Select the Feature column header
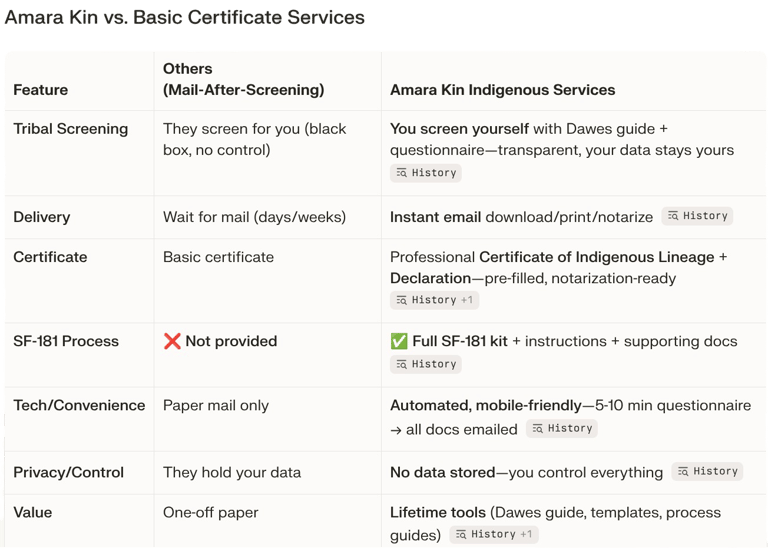The image size is (768, 548). coord(41,90)
